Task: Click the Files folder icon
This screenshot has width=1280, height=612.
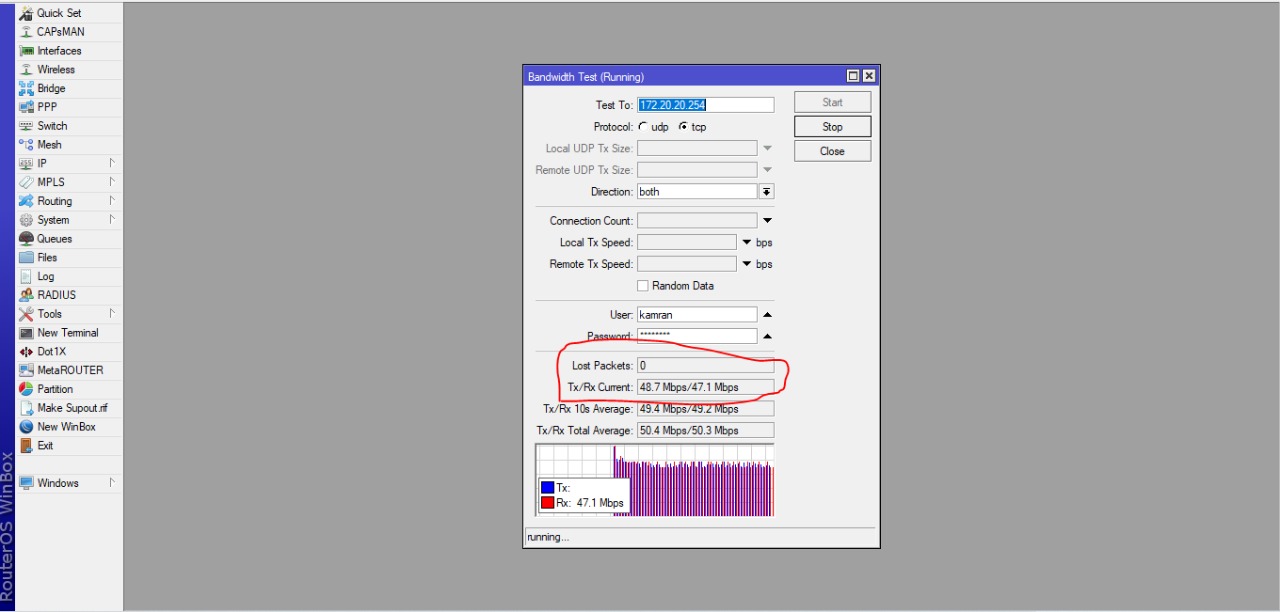Action: click(x=27, y=257)
